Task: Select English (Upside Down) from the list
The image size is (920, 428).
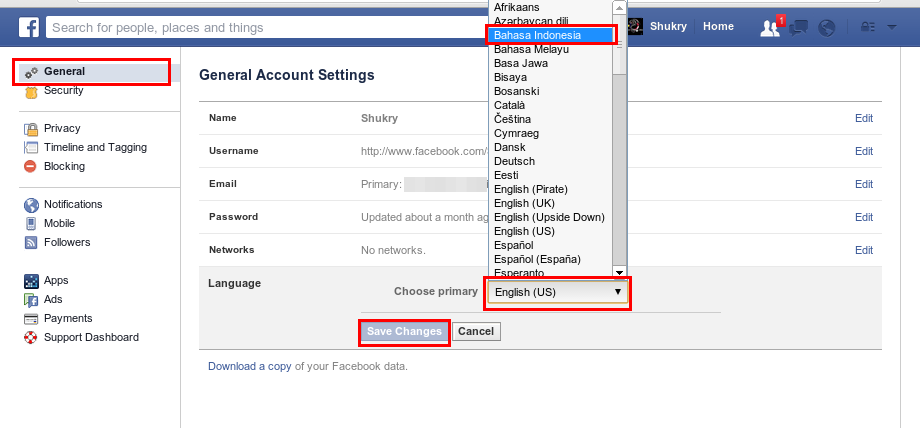Action: coord(550,217)
